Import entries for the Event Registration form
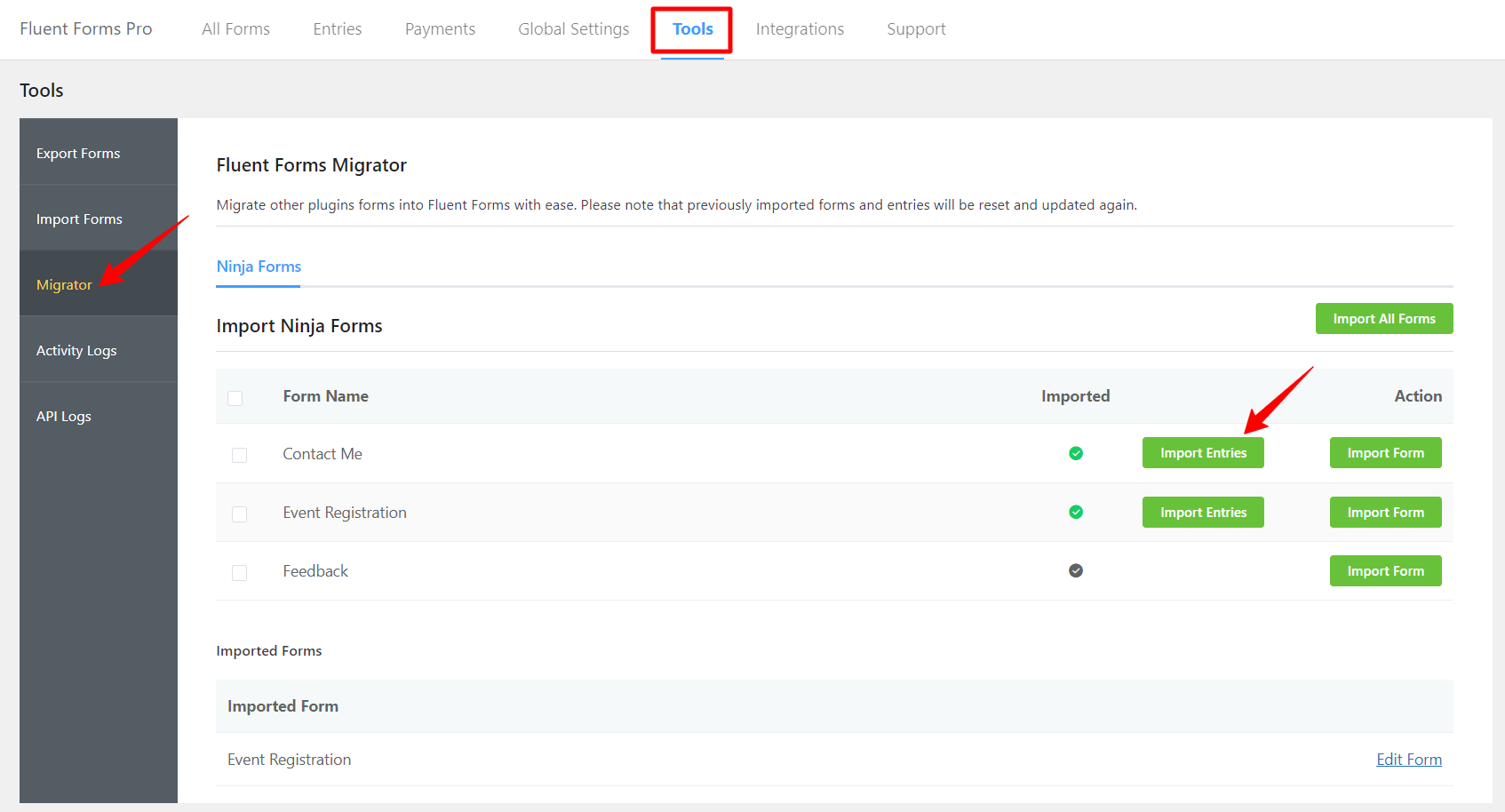Image resolution: width=1505 pixels, height=812 pixels. (x=1203, y=513)
